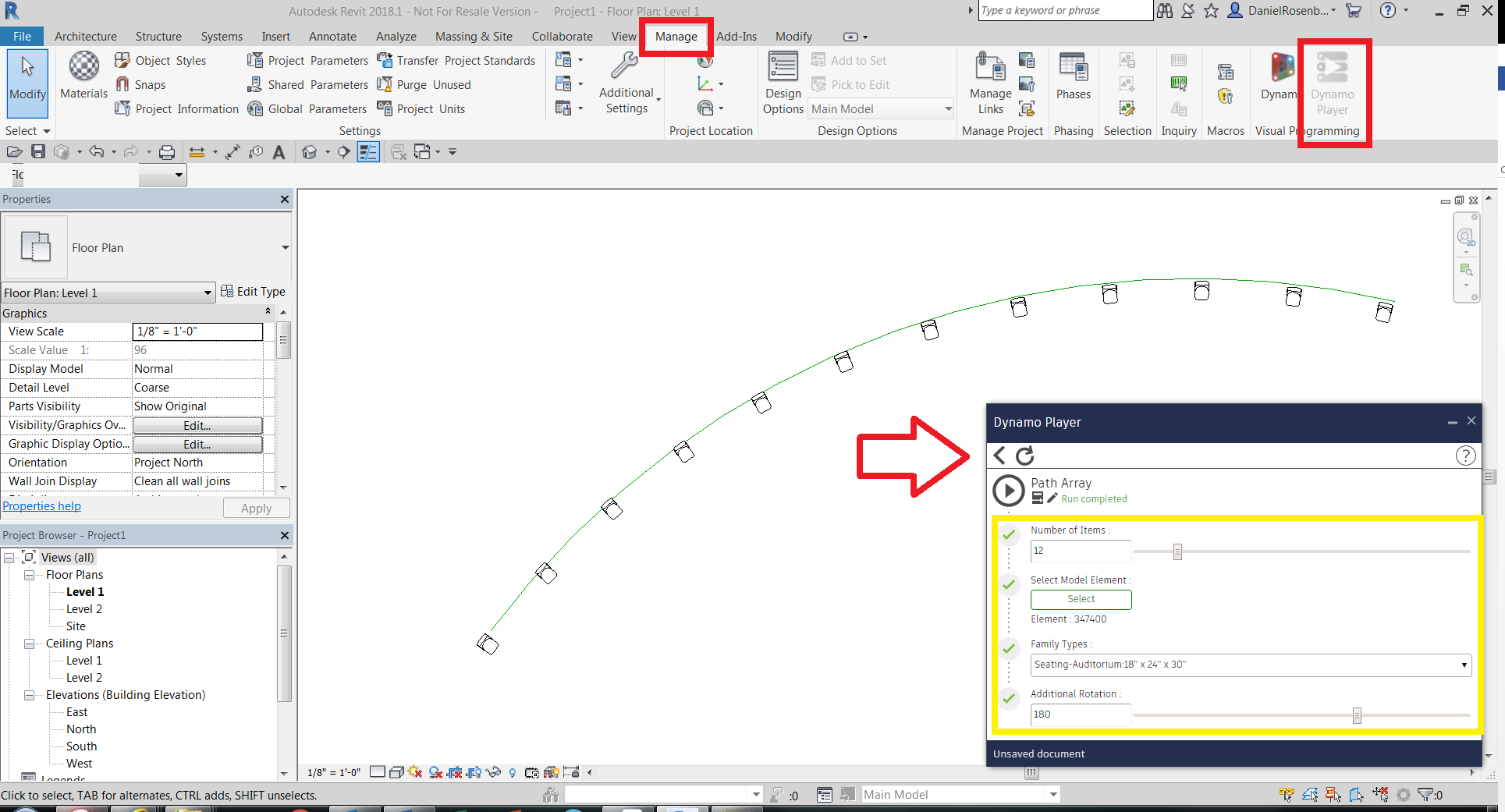Open the File menu
Screen dimensions: 1505x812
(23, 37)
